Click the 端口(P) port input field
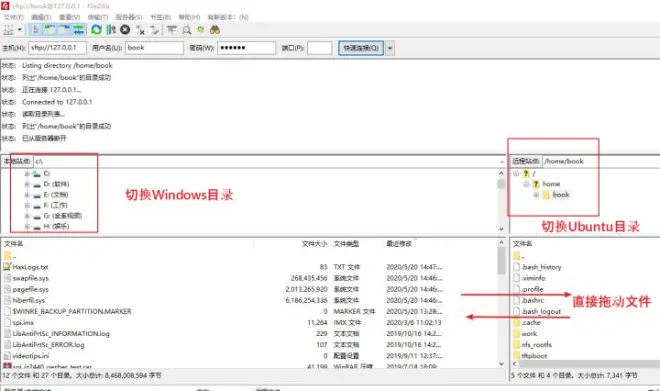The height and width of the screenshot is (391, 660). click(319, 48)
